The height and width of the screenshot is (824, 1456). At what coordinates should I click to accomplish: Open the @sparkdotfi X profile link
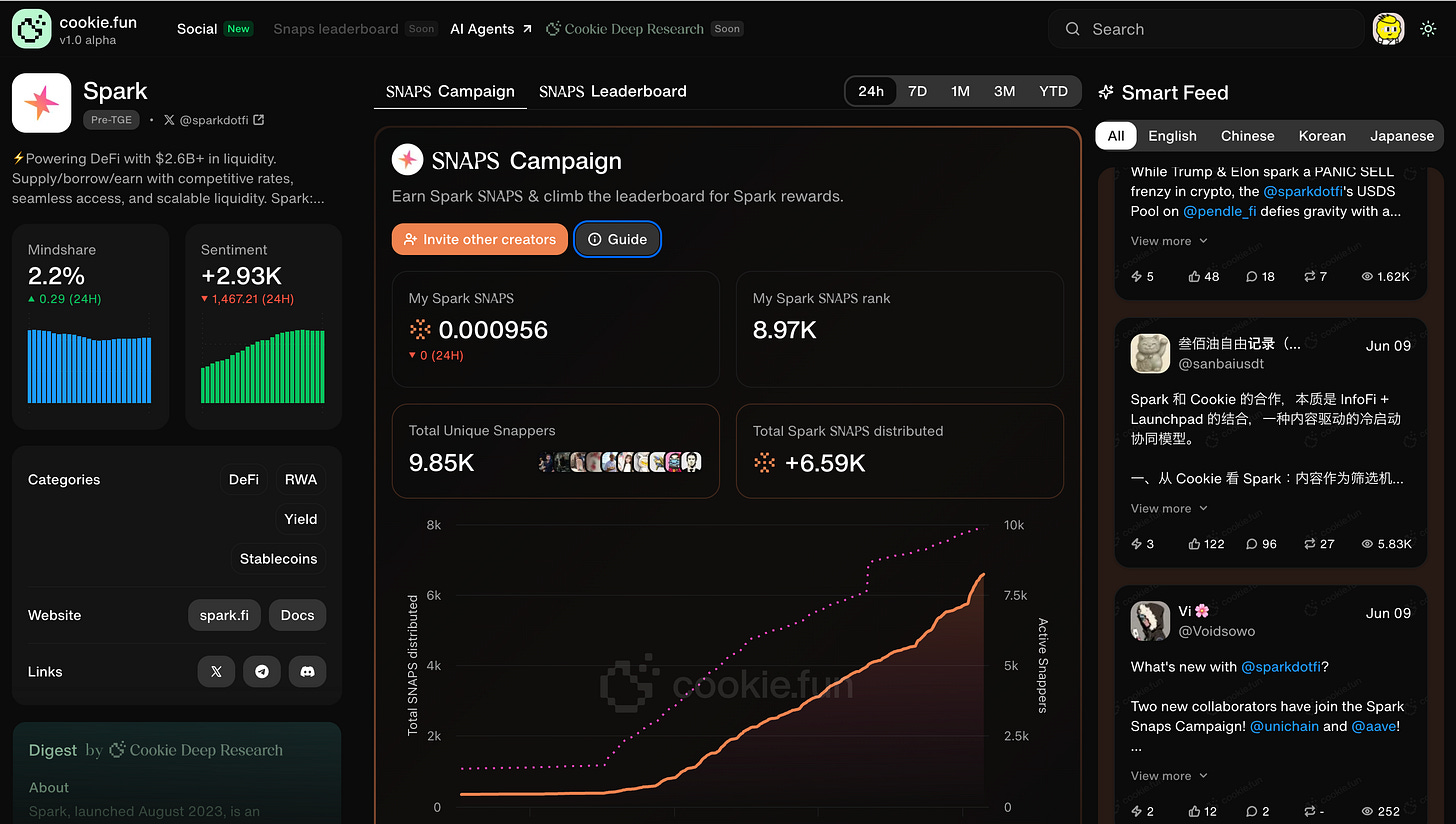click(x=215, y=120)
